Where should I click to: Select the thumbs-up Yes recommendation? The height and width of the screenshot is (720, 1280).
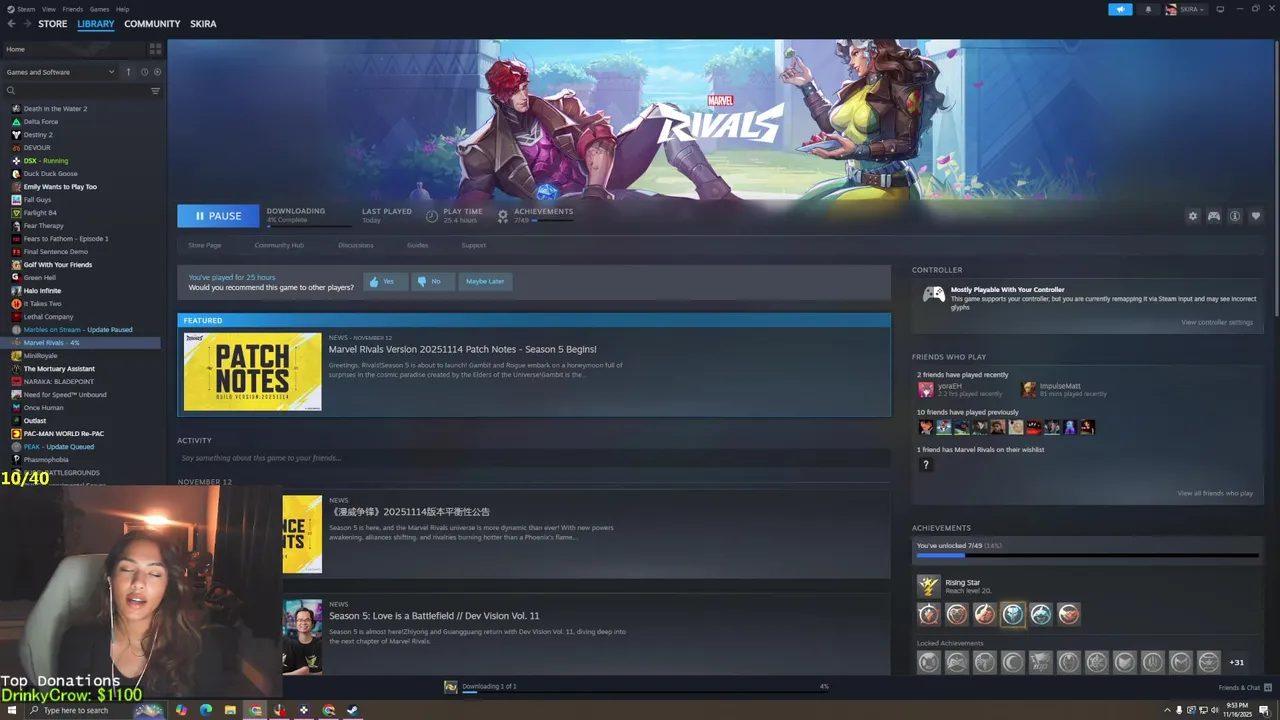pos(386,281)
